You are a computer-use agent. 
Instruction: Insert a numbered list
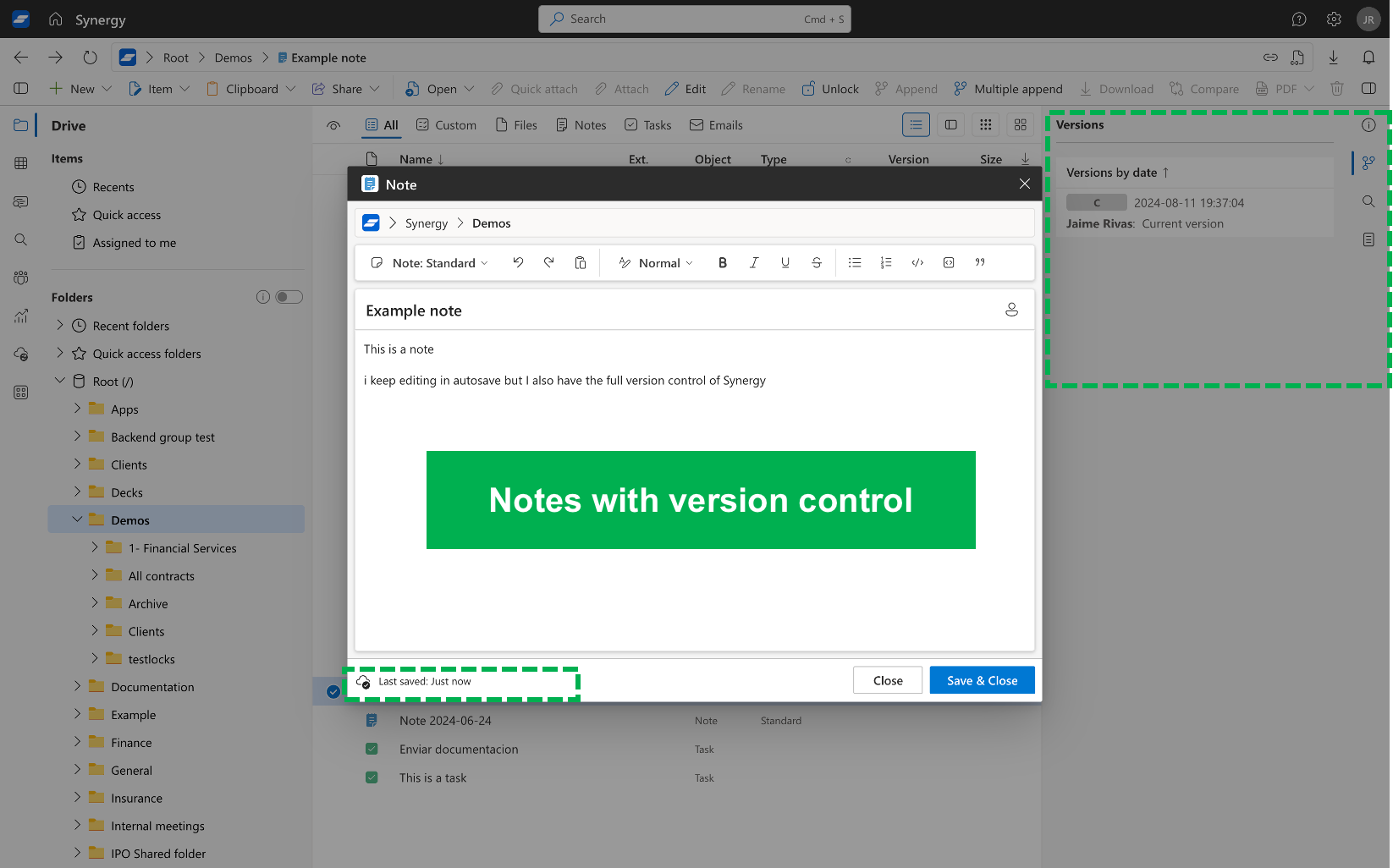pyautogui.click(x=886, y=263)
